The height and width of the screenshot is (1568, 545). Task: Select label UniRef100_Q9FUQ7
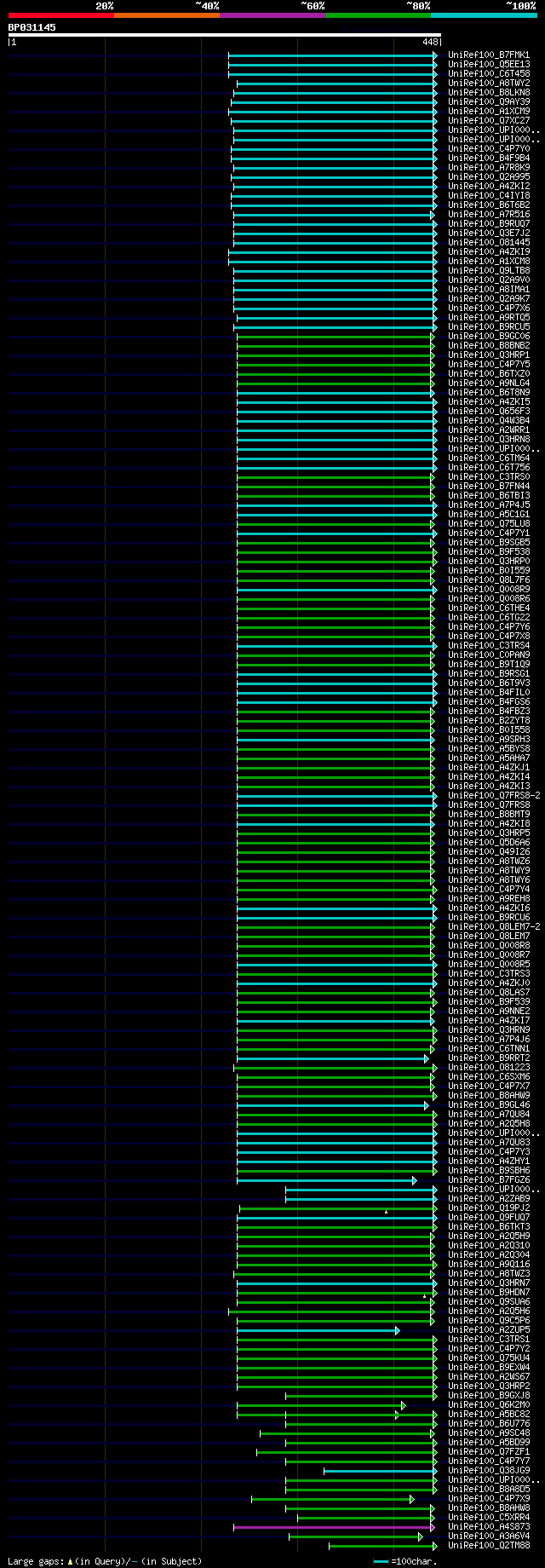(x=489, y=1217)
